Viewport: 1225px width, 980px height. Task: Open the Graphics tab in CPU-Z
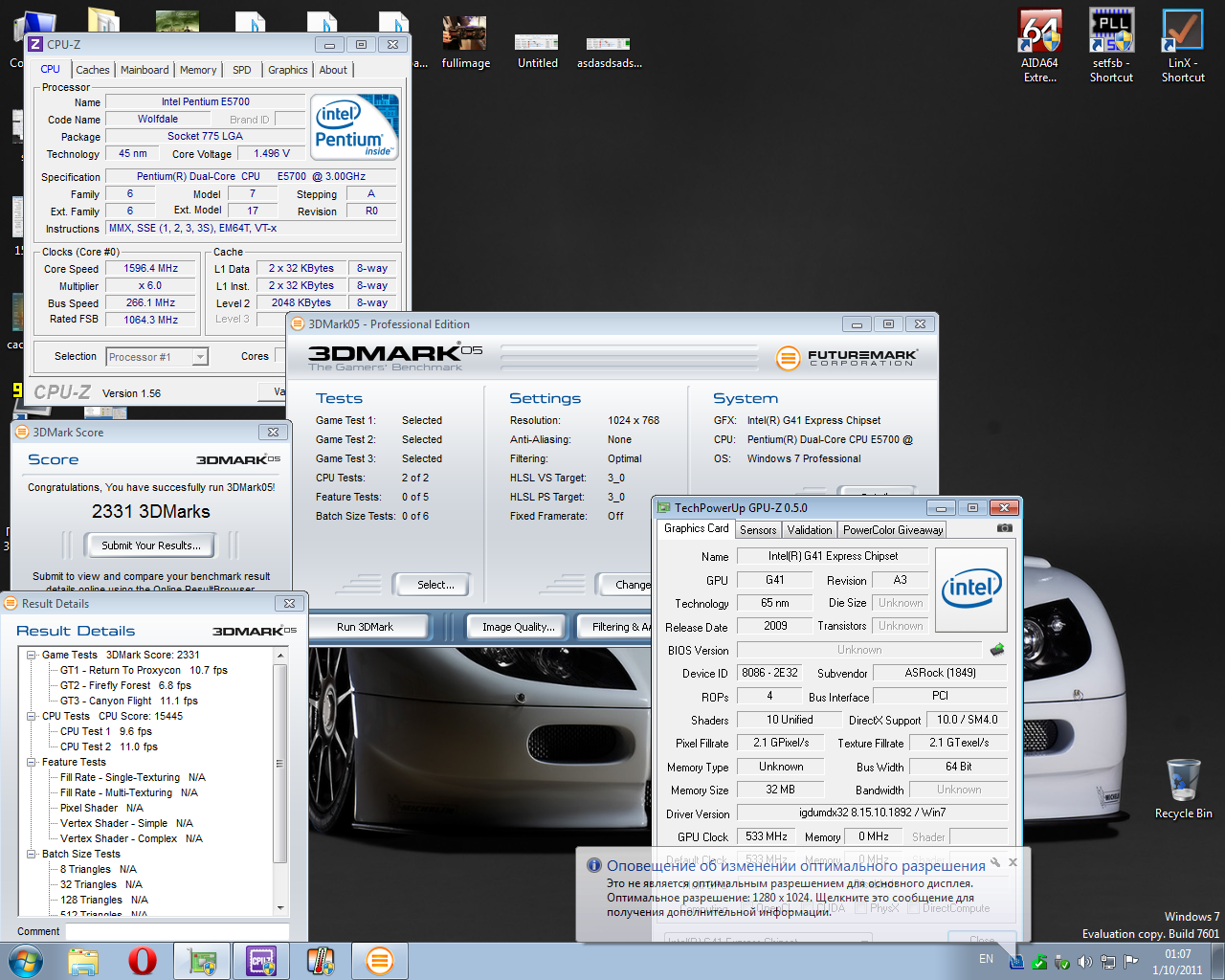tap(288, 70)
